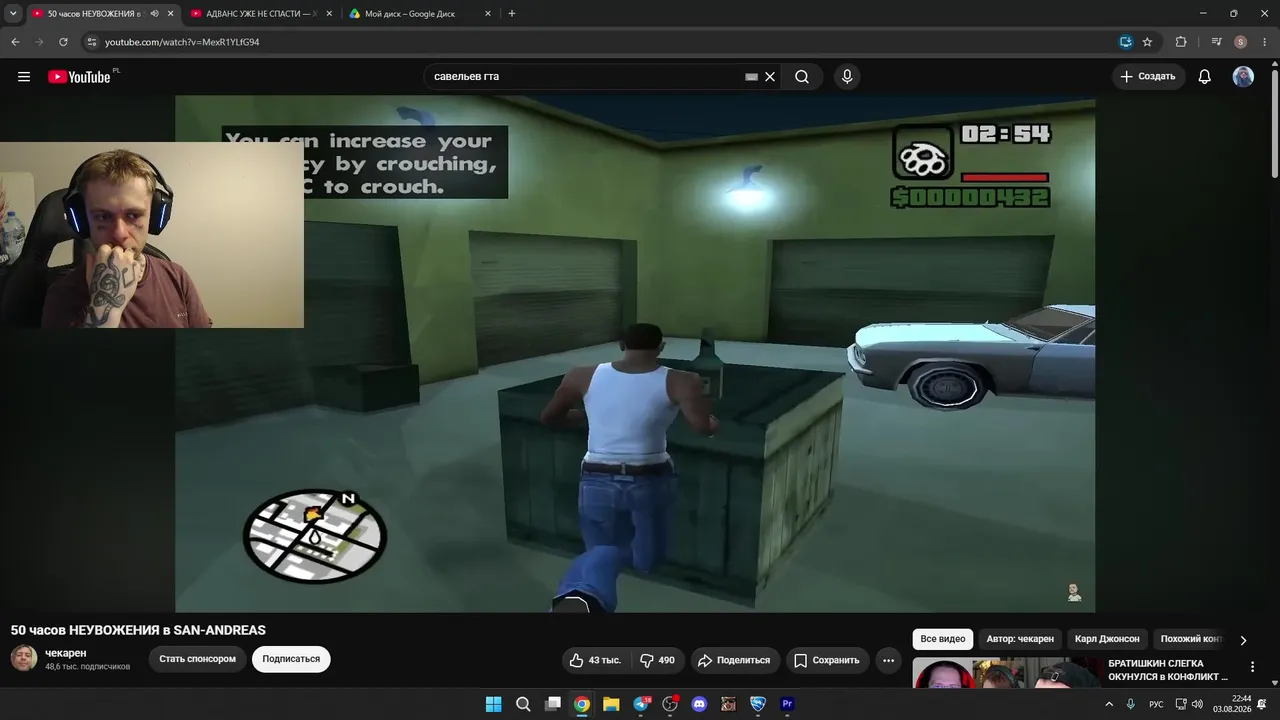
Task: Open Telegram from the taskbar
Action: (641, 704)
